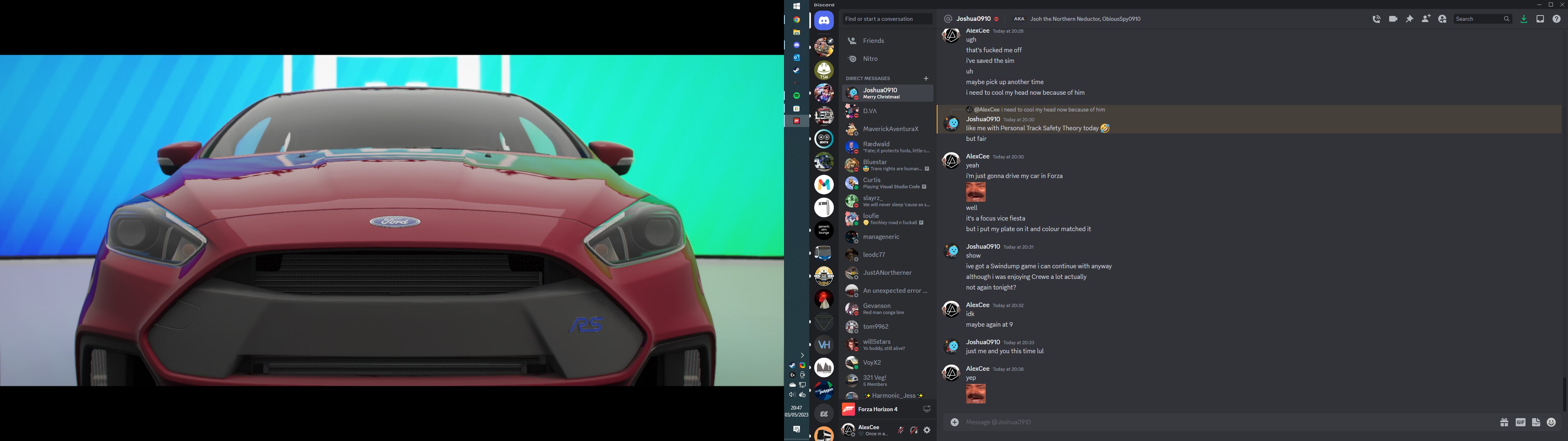Open user settings gear
This screenshot has height=441, width=1568.
tap(927, 431)
